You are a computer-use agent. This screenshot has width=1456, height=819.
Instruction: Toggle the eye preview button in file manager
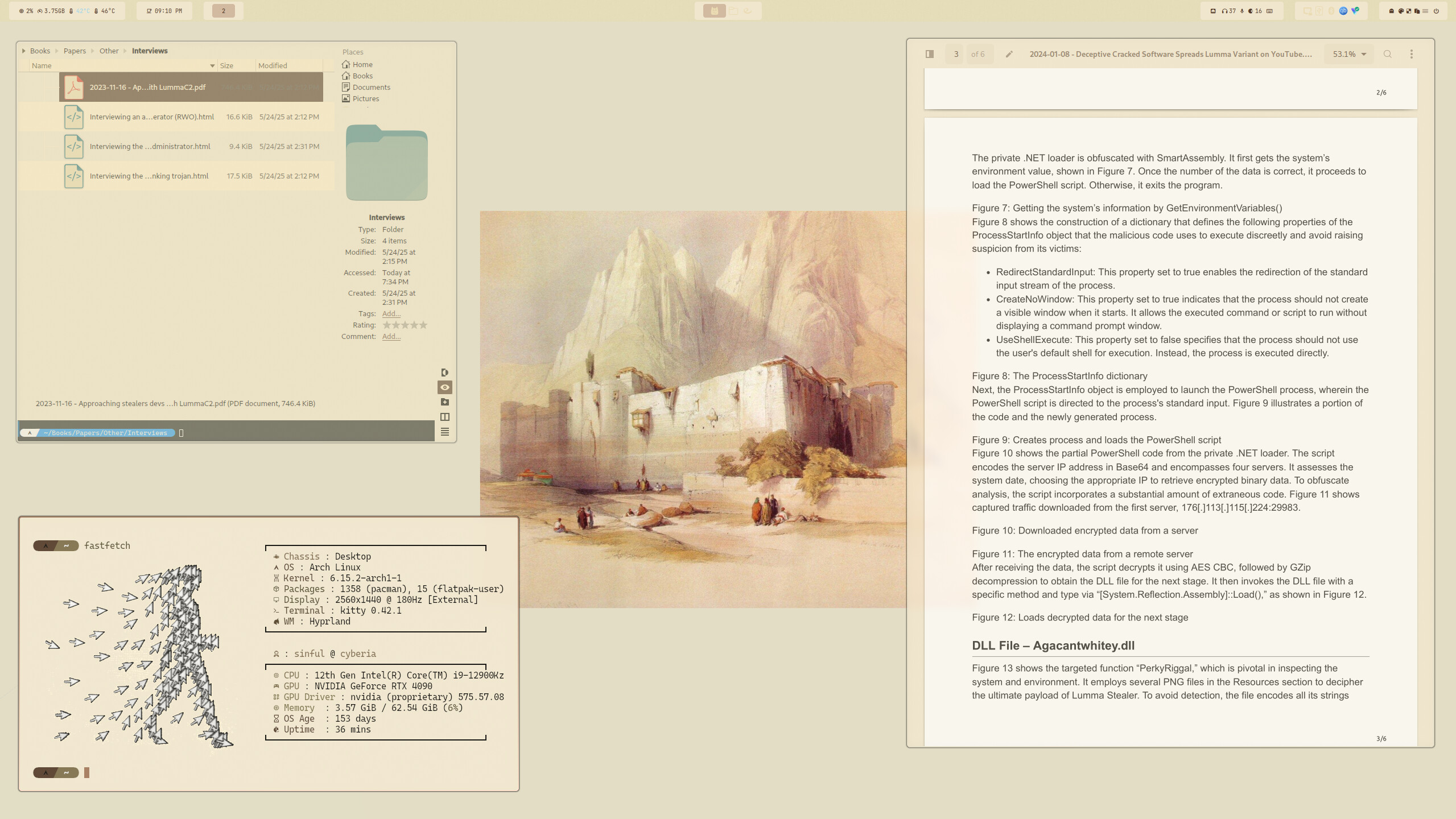(445, 387)
